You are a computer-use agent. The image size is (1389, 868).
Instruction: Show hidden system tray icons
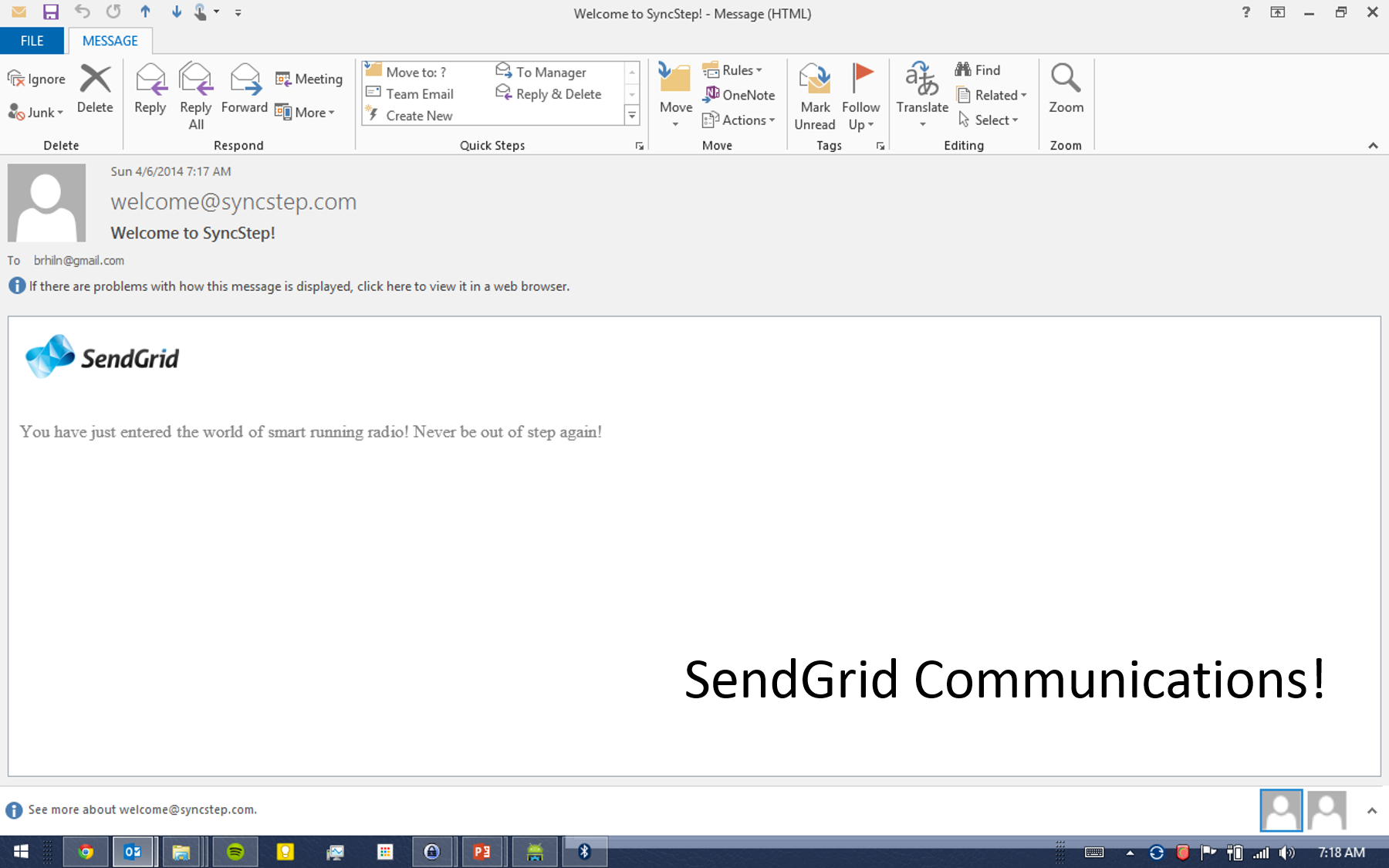[1130, 853]
